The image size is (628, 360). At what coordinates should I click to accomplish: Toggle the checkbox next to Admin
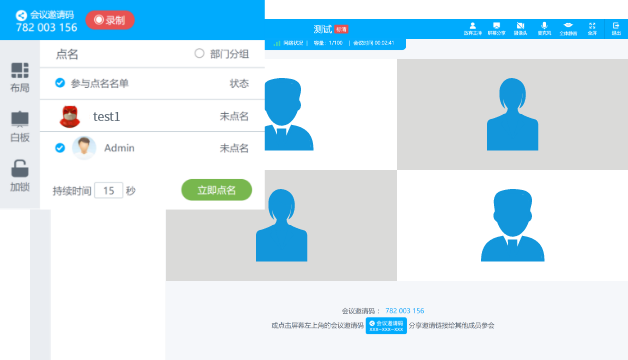coord(60,148)
